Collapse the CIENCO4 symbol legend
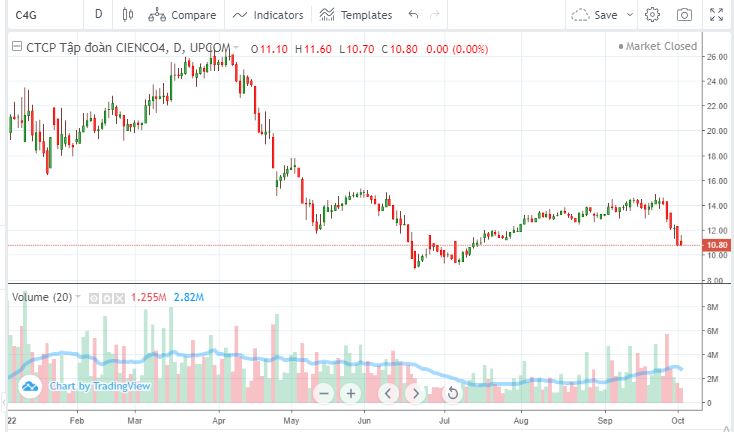The width and height of the screenshot is (734, 432). [x=16, y=47]
